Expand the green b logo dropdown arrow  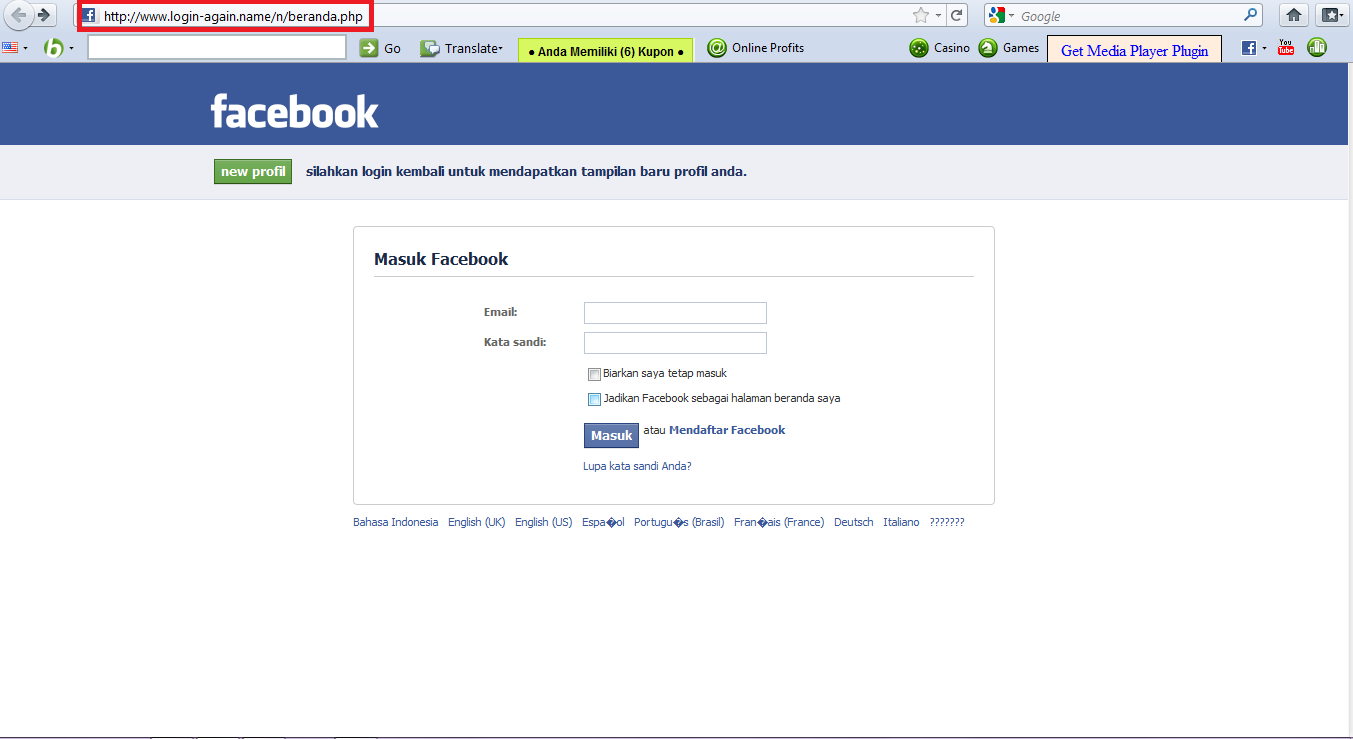[x=71, y=48]
